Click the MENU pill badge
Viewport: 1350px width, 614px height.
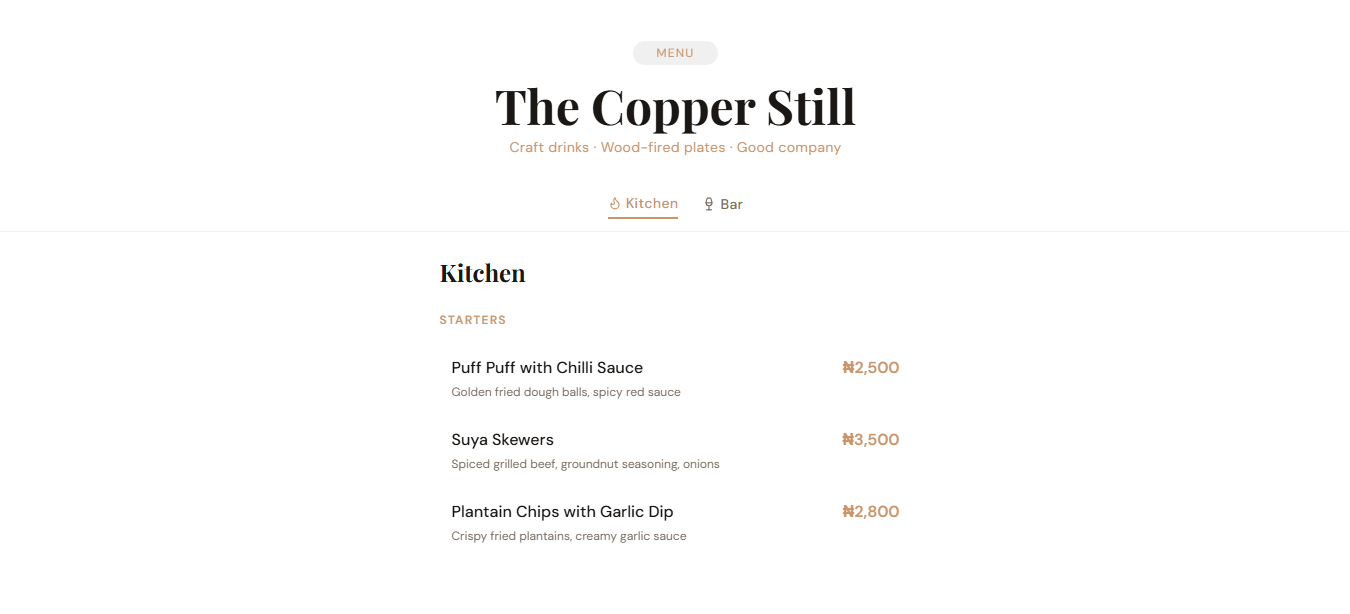[675, 53]
